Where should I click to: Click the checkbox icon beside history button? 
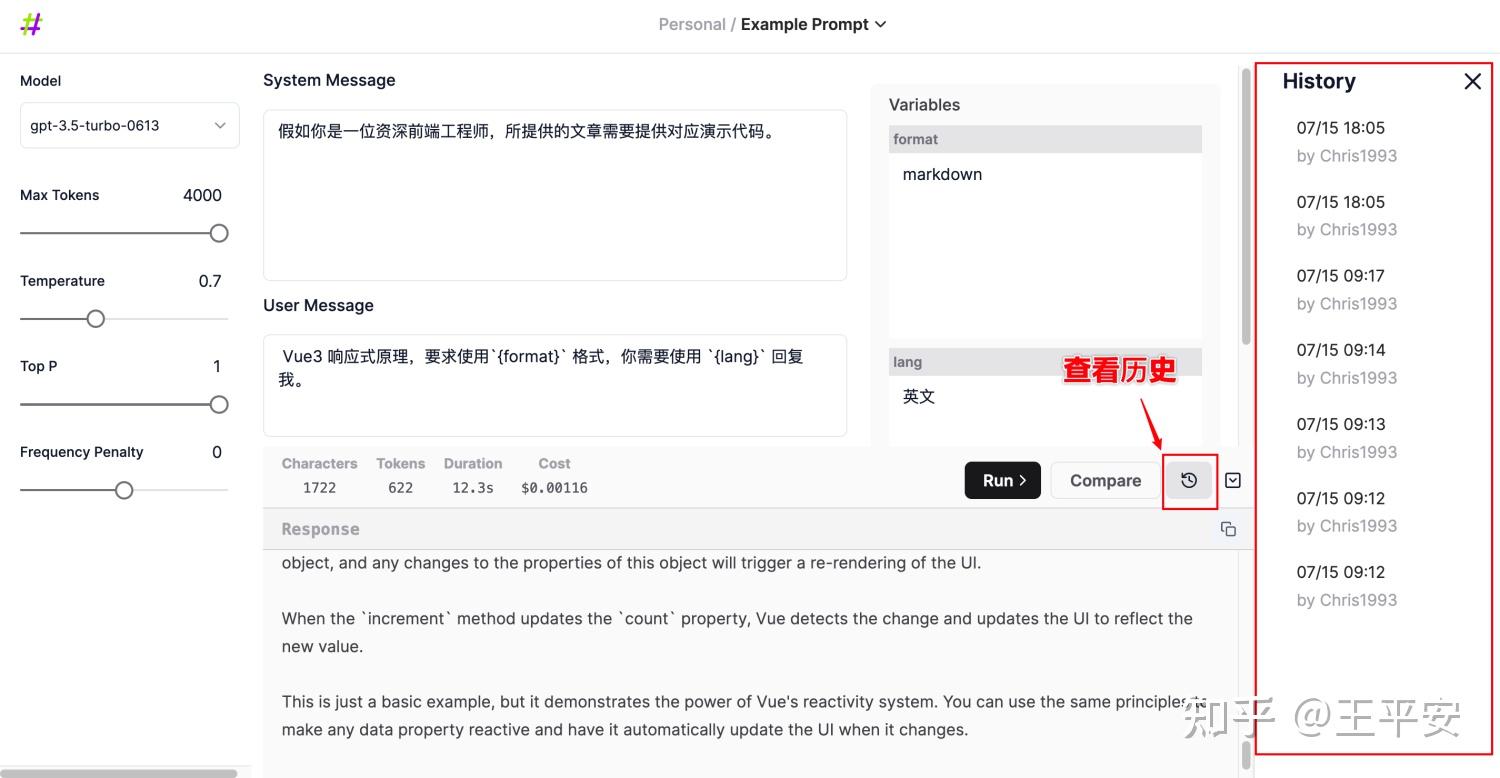tap(1233, 480)
